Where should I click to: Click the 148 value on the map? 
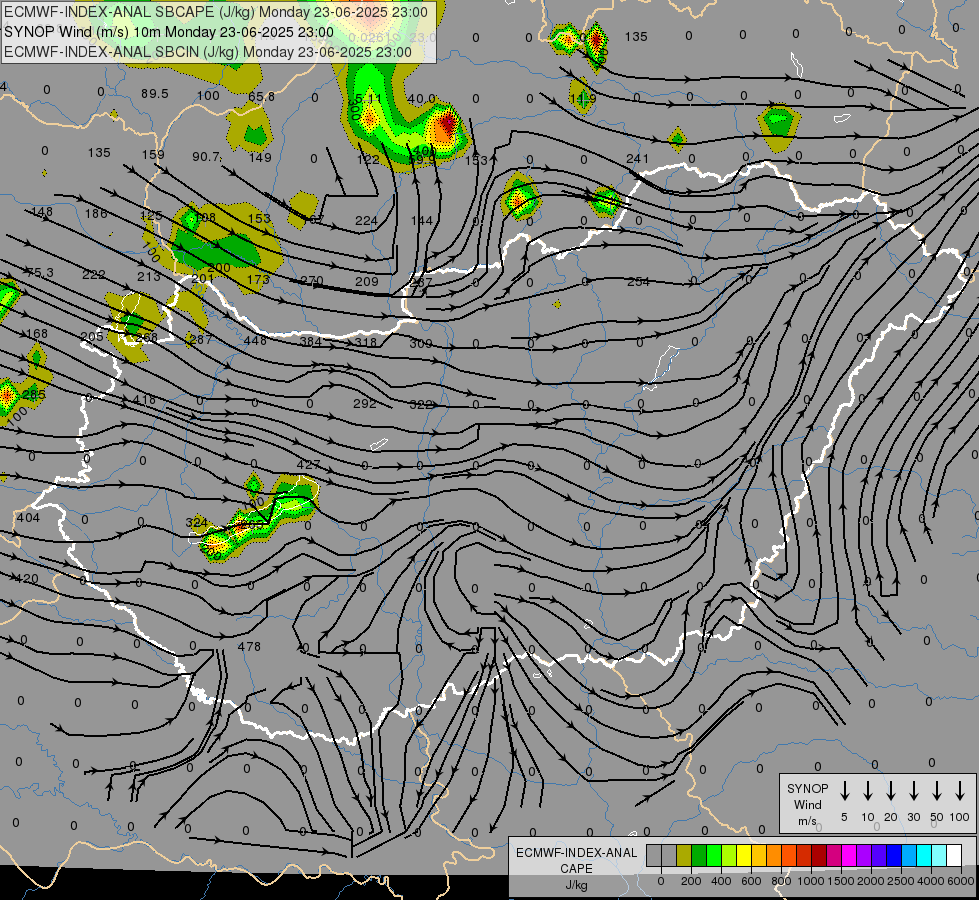point(42,211)
